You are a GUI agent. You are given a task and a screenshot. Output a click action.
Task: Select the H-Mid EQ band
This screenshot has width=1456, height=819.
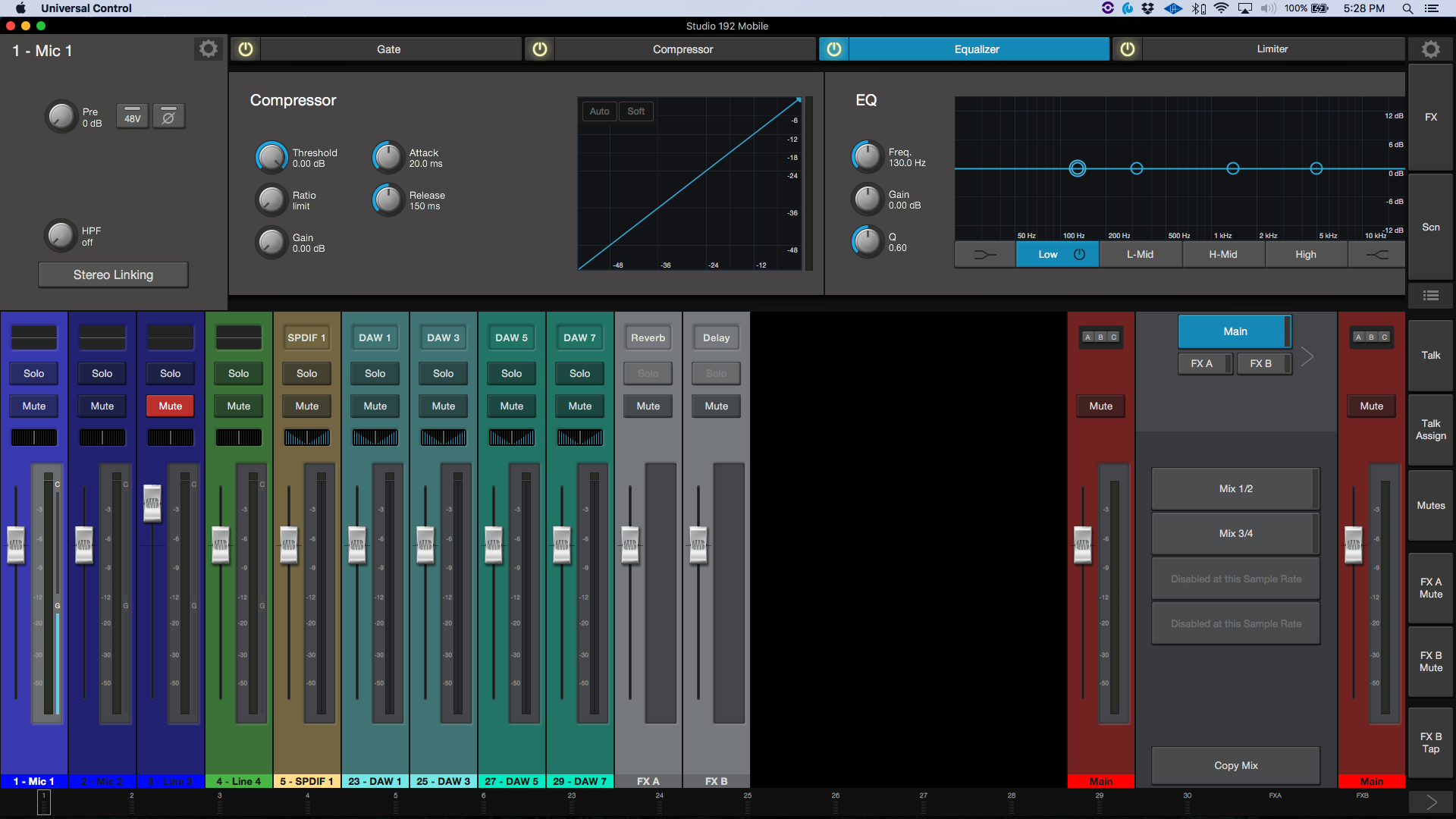(x=1223, y=255)
